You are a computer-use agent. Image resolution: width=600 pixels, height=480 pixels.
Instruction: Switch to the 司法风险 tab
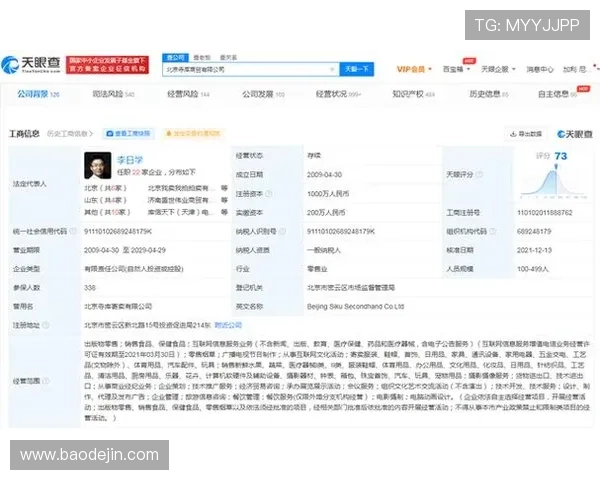tap(113, 94)
